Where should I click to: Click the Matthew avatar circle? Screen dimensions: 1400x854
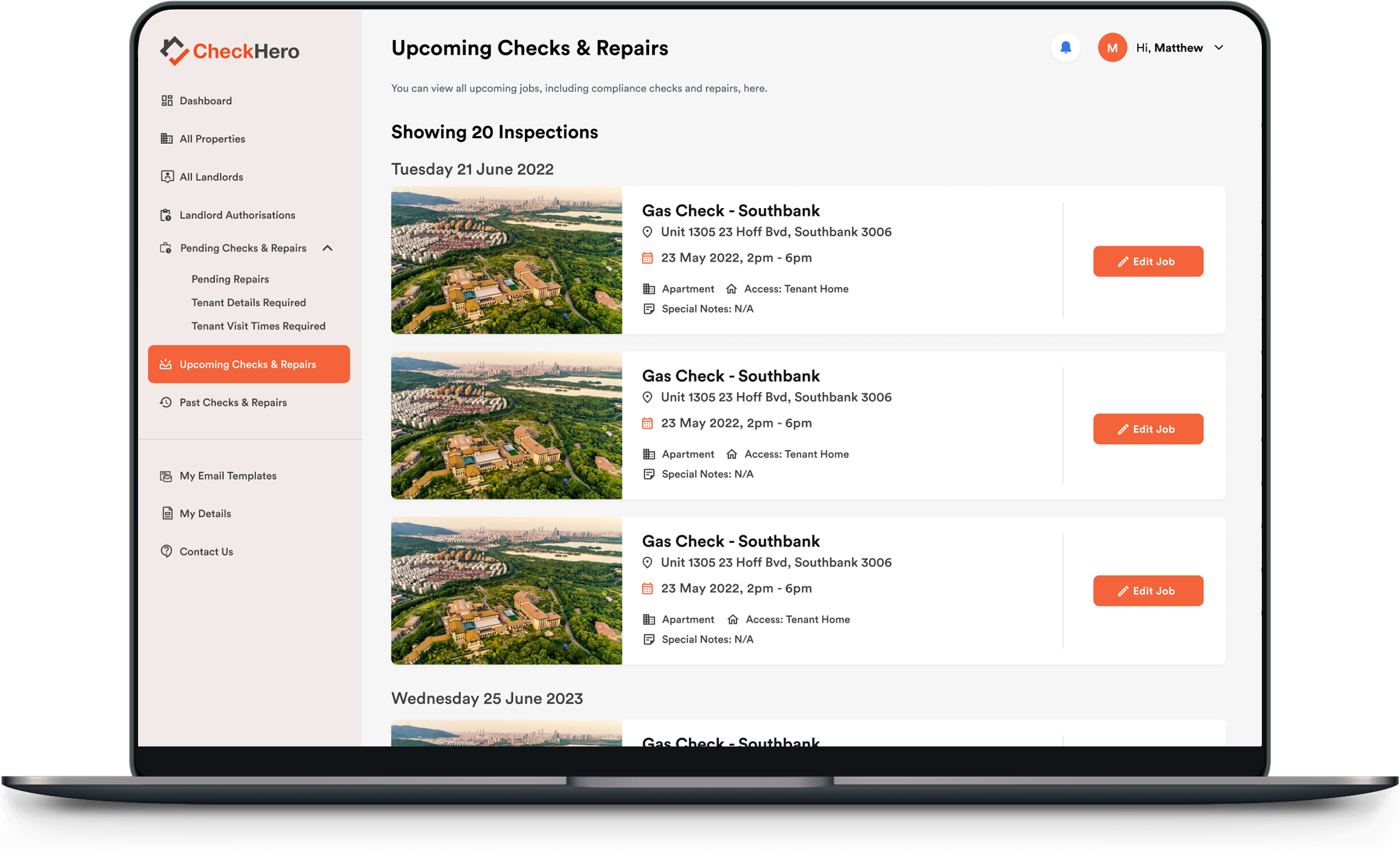(x=1112, y=47)
